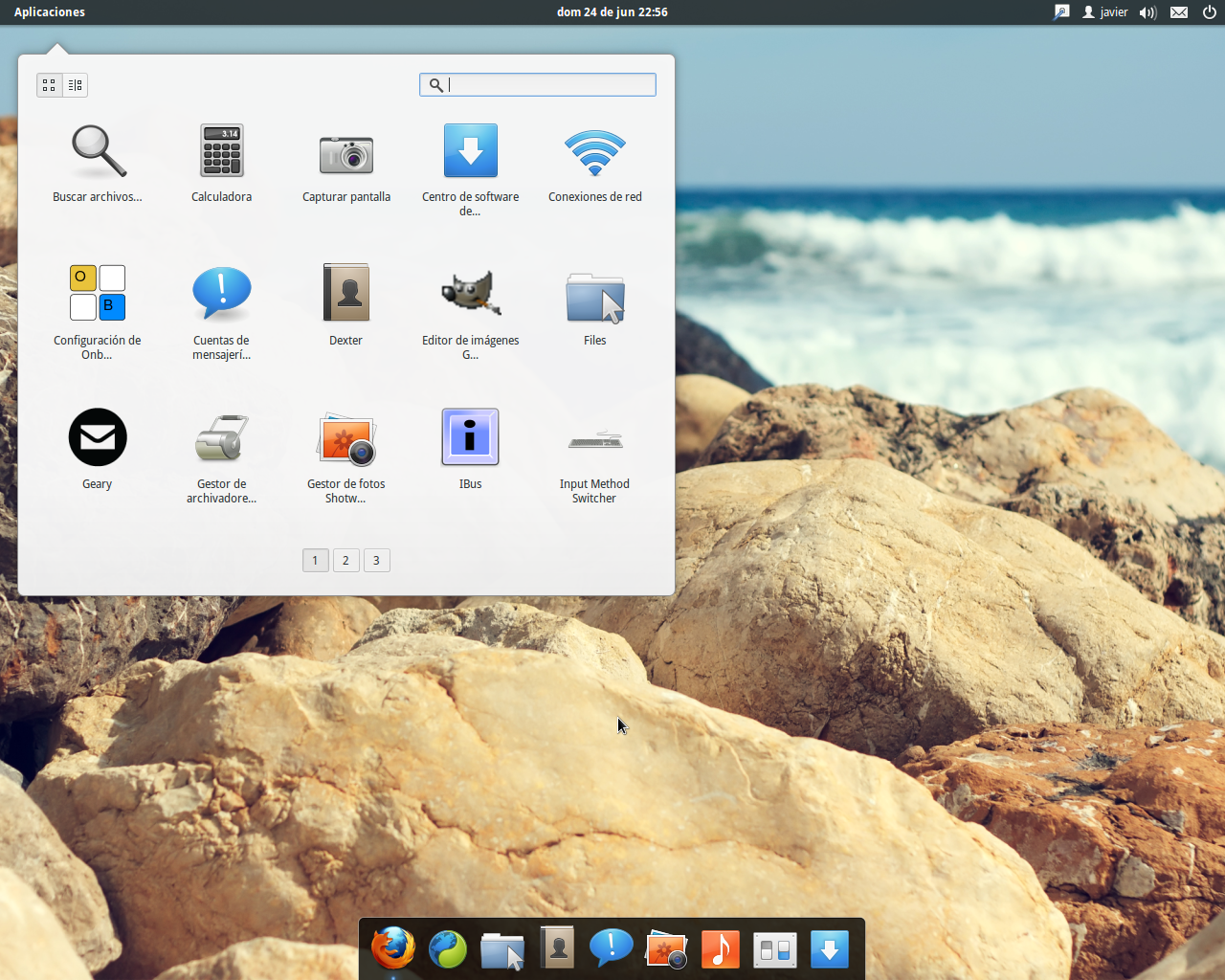
Task: Launch Firefox from the dock
Action: (392, 948)
